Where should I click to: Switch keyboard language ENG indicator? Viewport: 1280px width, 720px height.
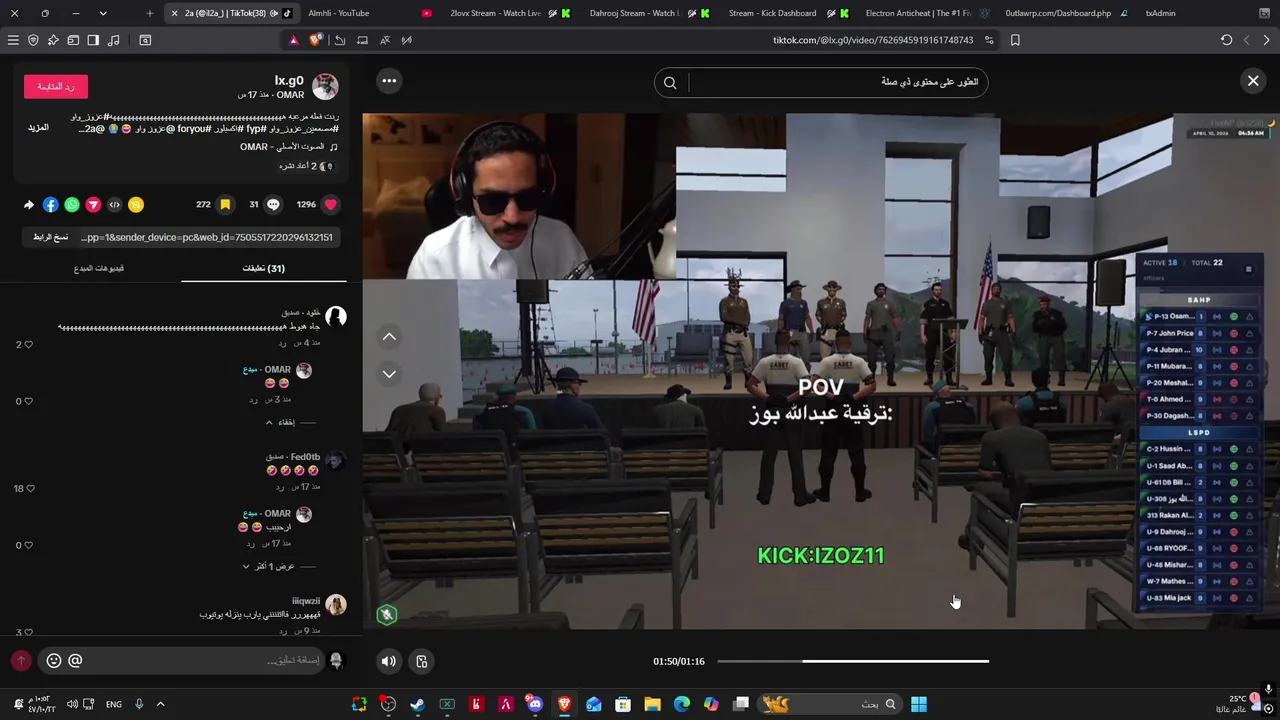pyautogui.click(x=114, y=704)
